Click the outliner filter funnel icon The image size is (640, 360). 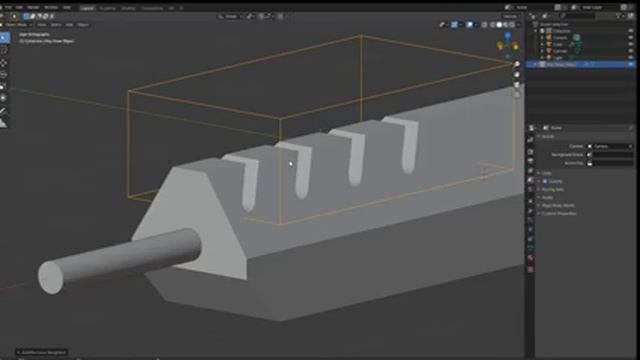coord(619,16)
